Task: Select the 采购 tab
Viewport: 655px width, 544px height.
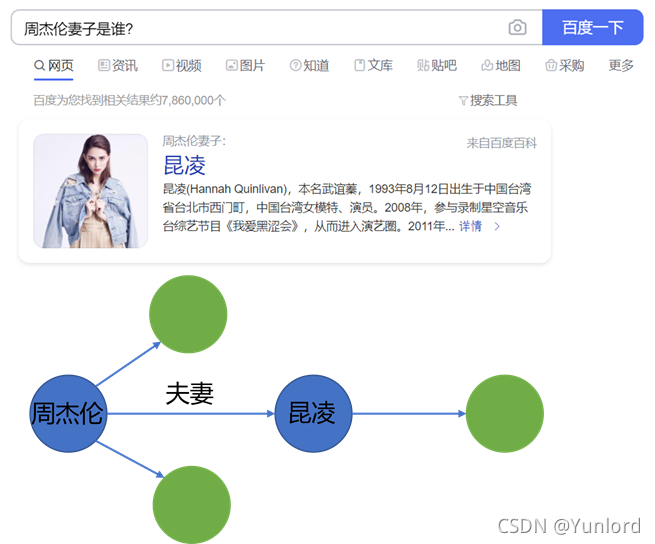Action: 565,66
